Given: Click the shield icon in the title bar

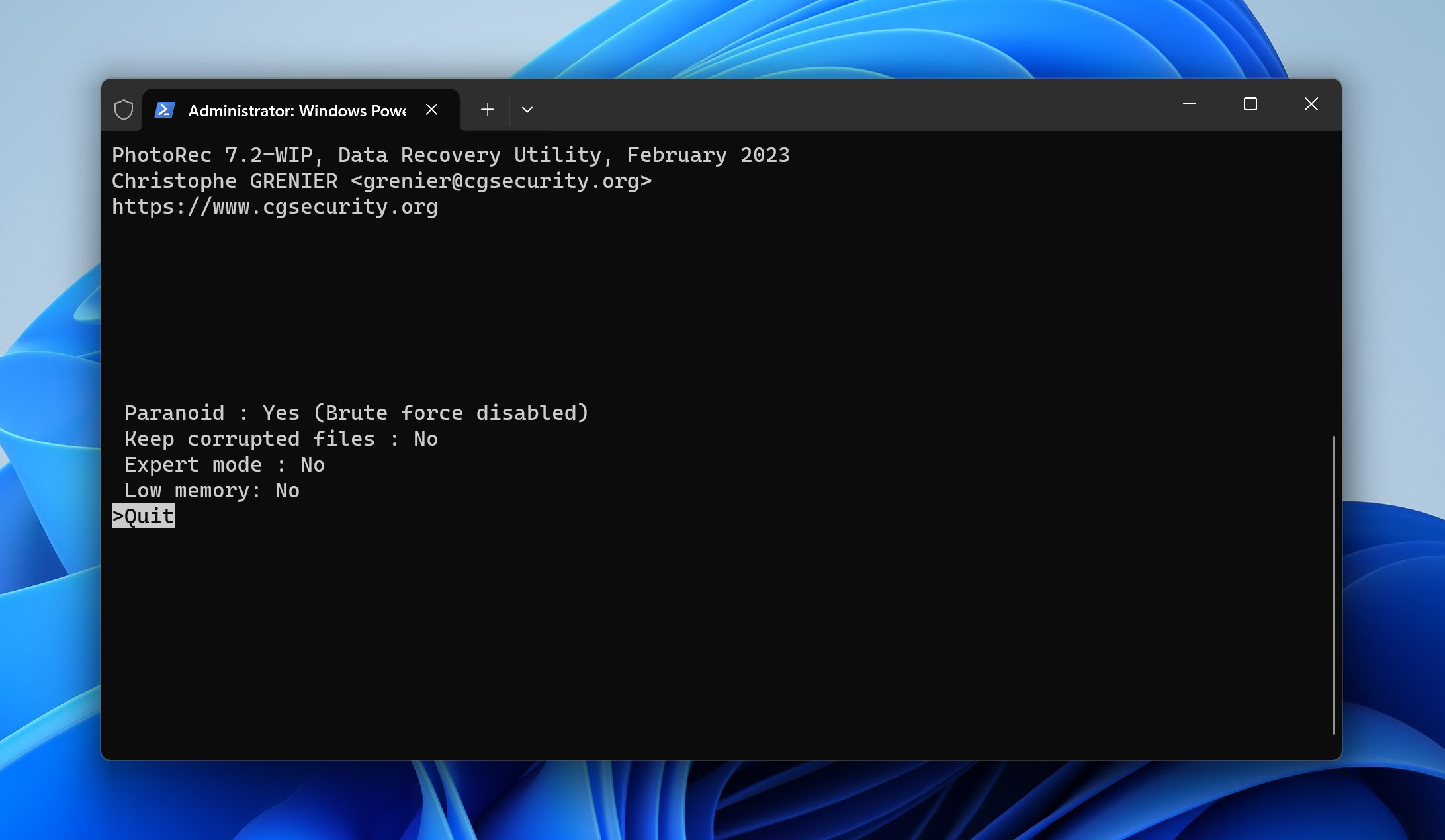Looking at the screenshot, I should point(124,110).
